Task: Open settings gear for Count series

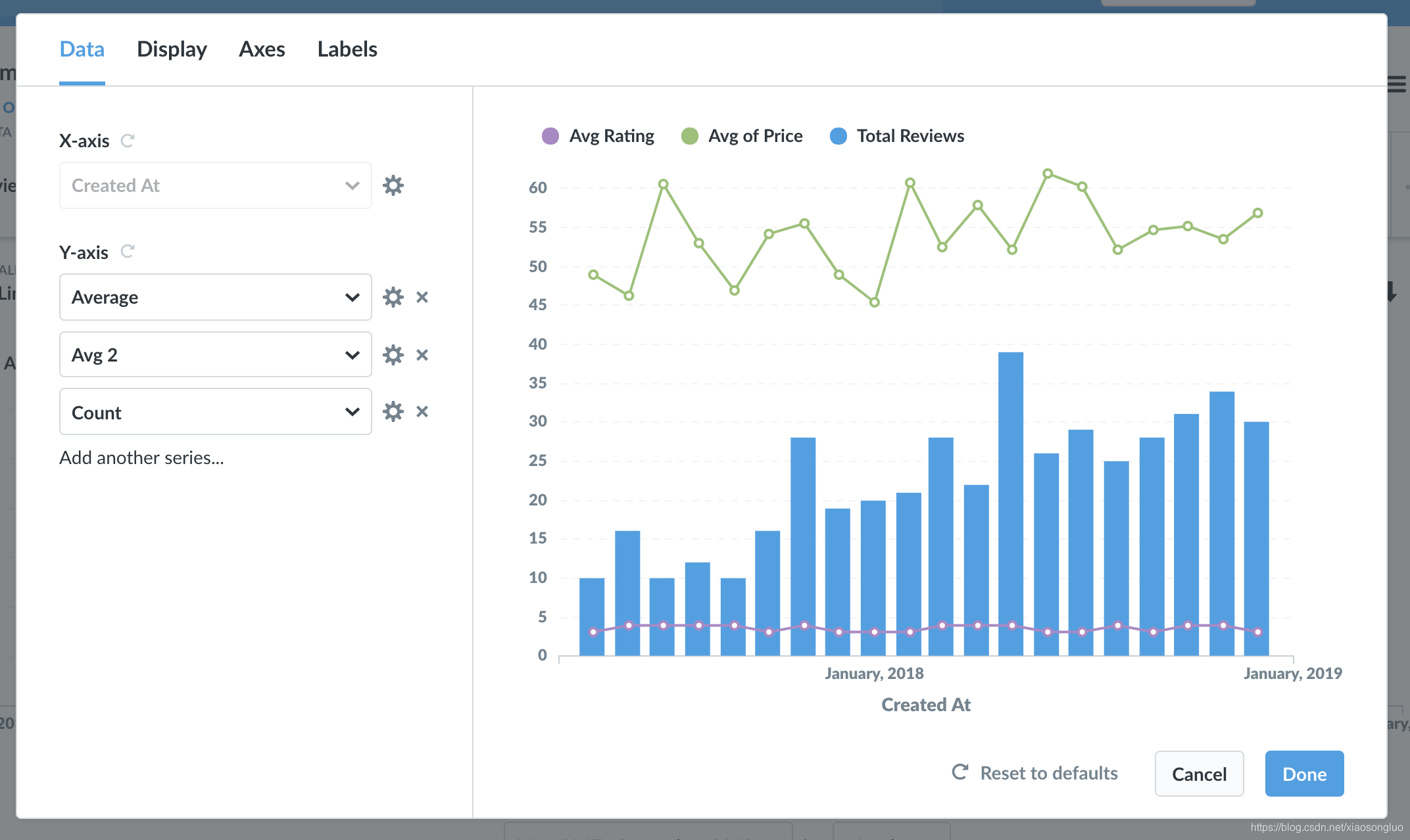Action: coord(393,411)
